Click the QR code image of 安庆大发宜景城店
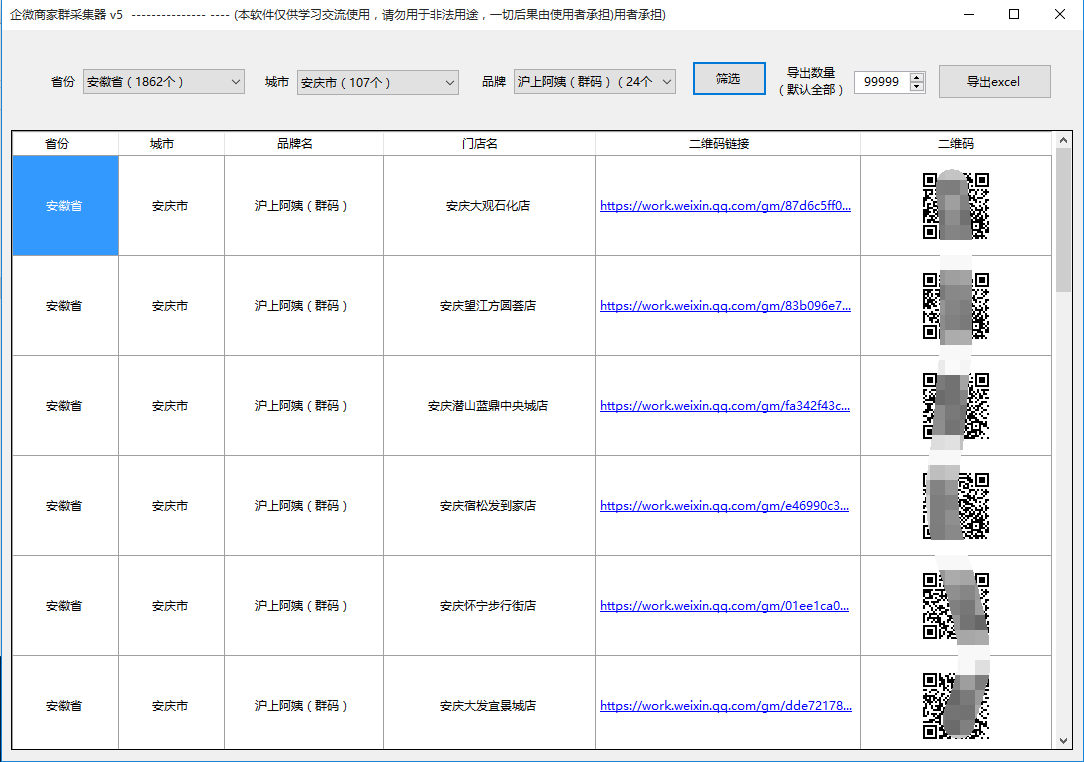The image size is (1084, 762). point(957,705)
